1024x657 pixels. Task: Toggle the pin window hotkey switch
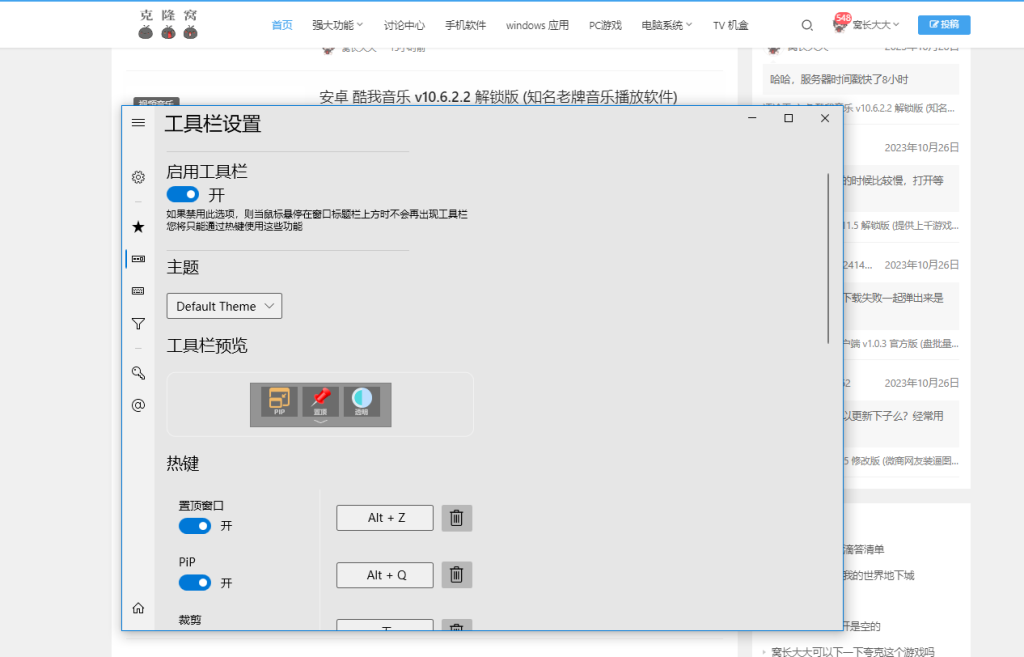point(195,526)
